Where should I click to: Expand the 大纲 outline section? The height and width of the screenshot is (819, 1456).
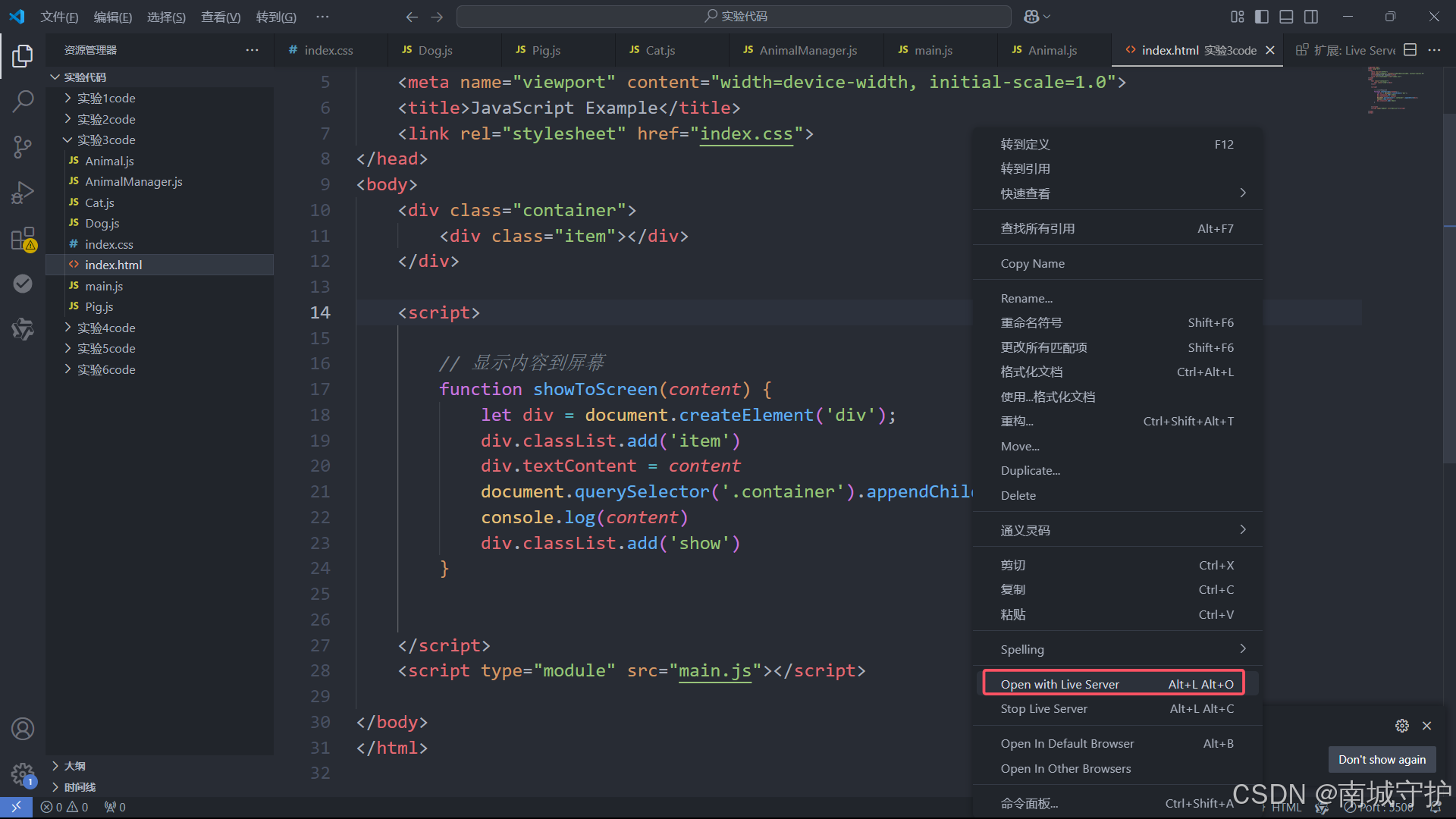point(74,766)
